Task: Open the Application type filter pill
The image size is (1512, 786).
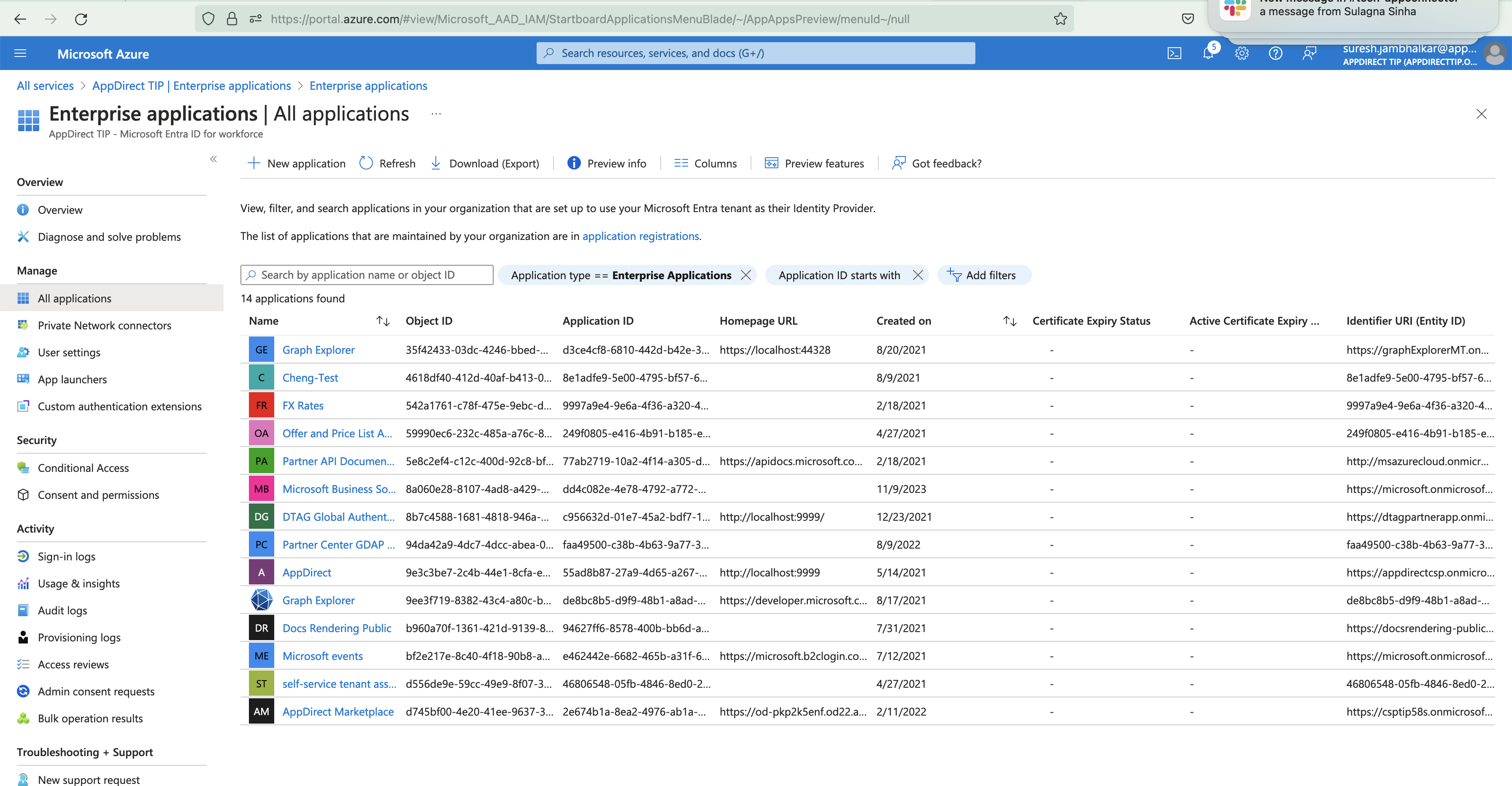Action: point(621,275)
